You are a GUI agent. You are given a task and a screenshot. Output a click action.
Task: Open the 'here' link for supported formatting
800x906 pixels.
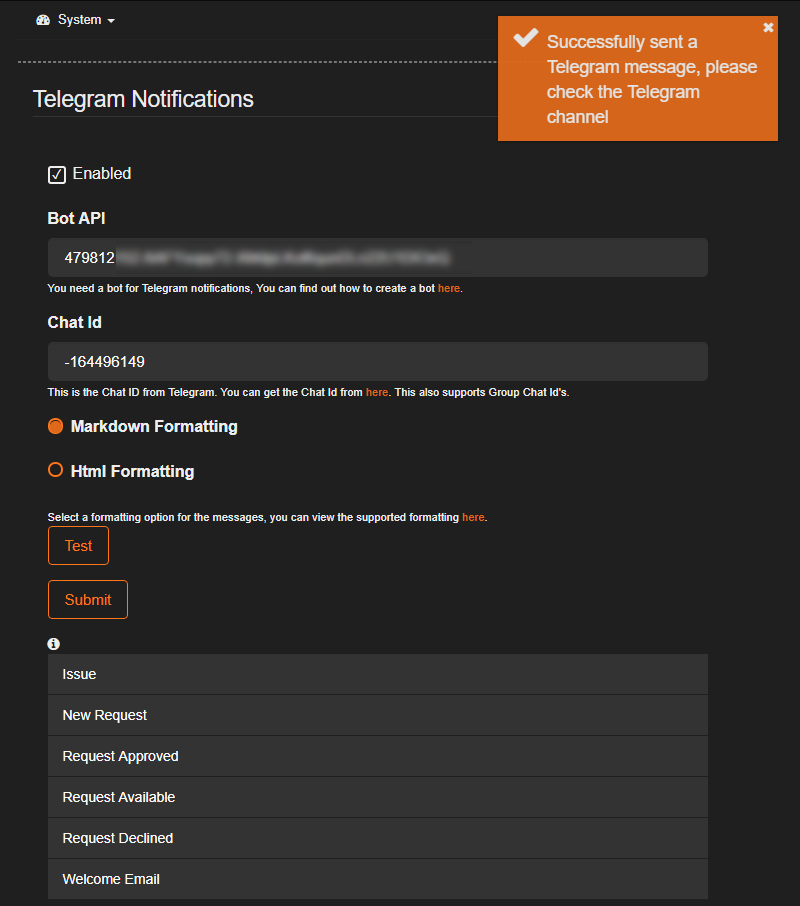473,517
